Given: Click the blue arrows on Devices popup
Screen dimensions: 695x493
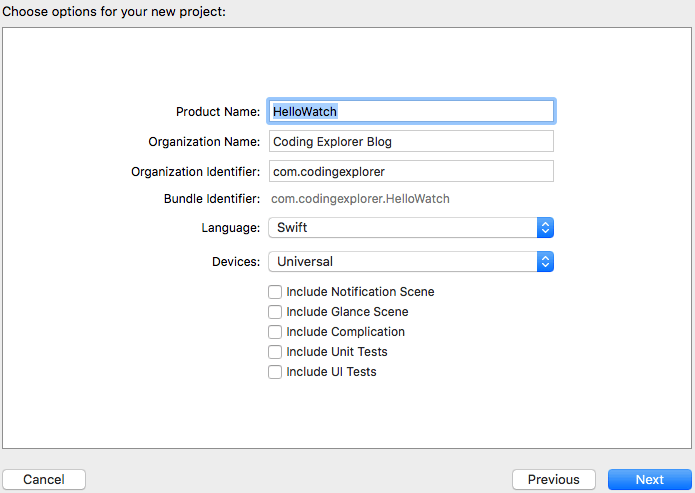Looking at the screenshot, I should tap(545, 261).
